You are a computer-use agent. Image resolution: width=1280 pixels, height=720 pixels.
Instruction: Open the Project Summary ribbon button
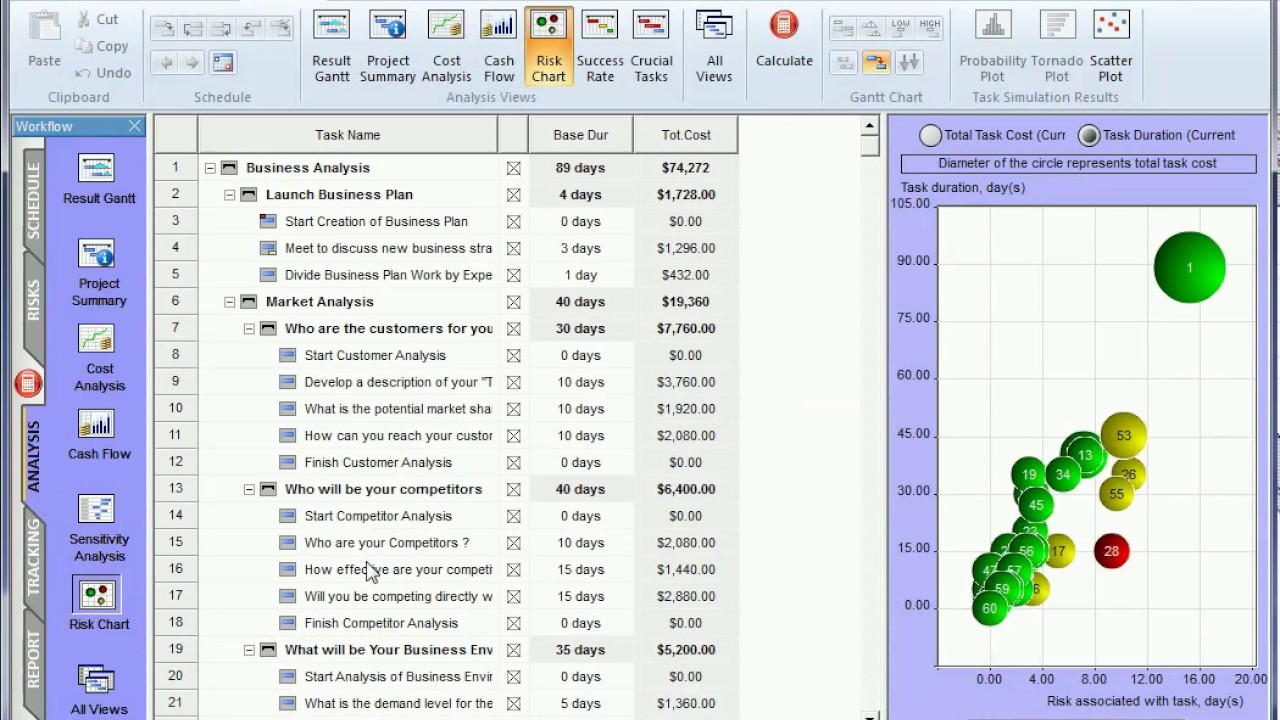[x=387, y=47]
